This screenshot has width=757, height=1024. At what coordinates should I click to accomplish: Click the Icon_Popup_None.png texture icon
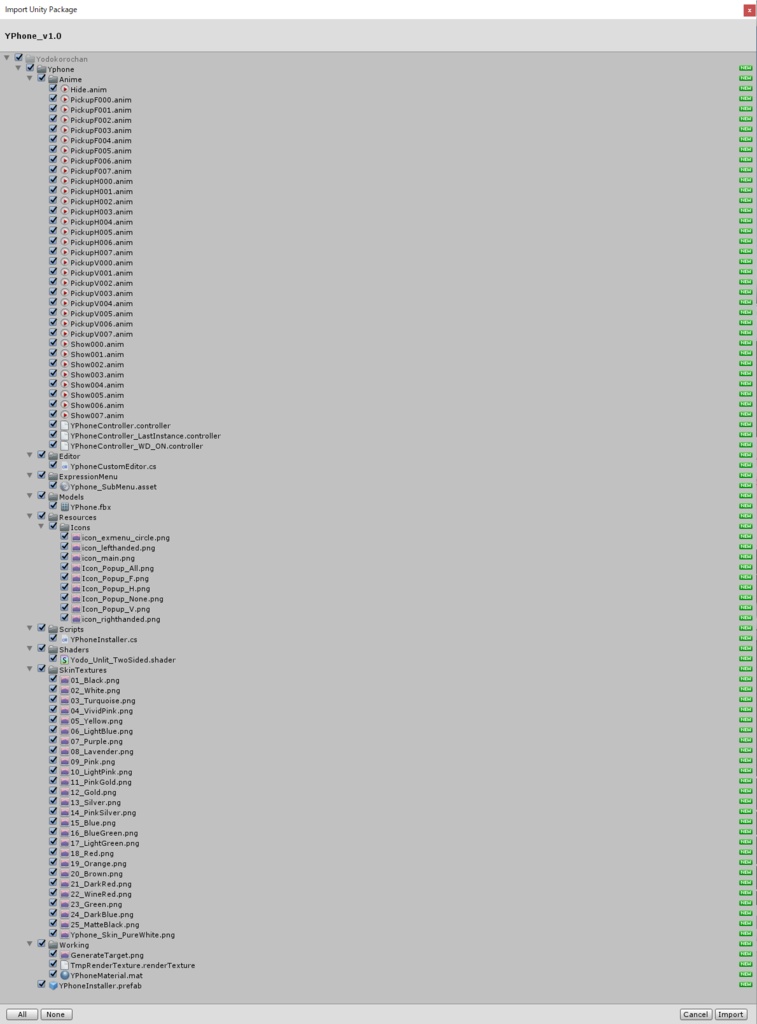pyautogui.click(x=76, y=599)
